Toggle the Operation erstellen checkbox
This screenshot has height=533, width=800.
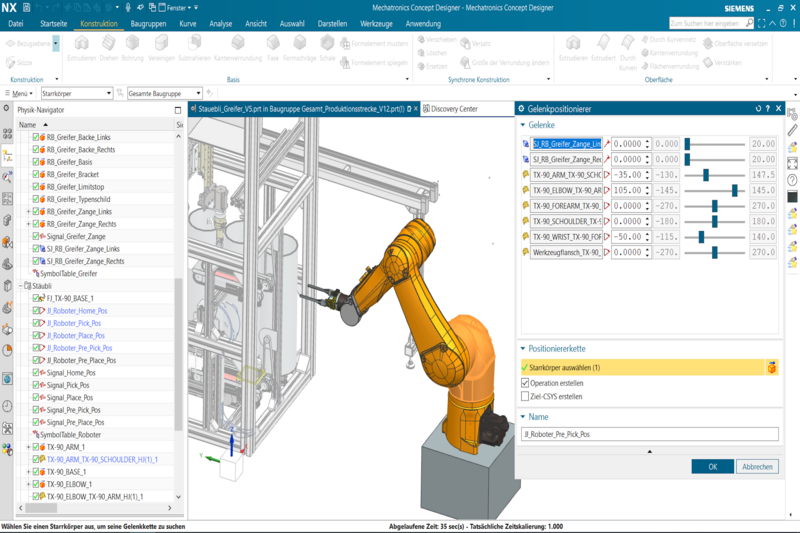[x=525, y=383]
